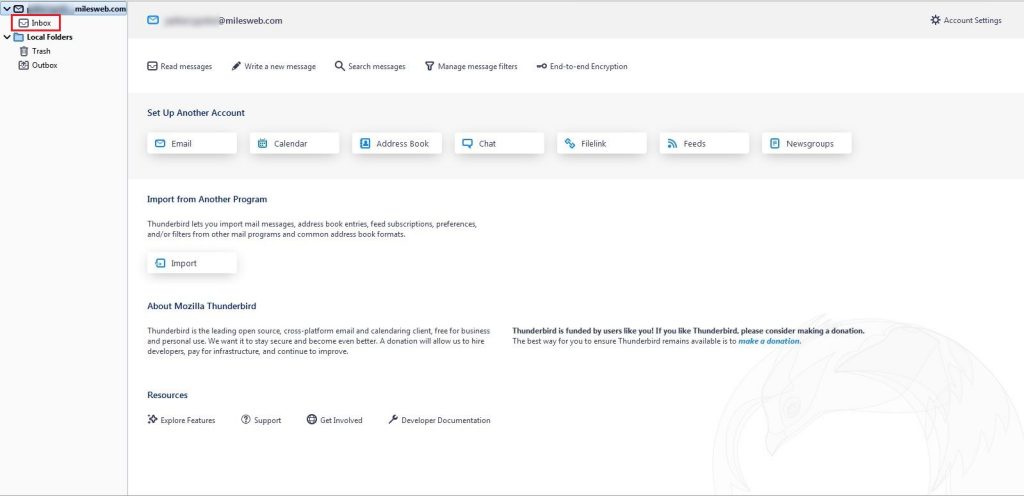Click the Outbox icon in sidebar
The height and width of the screenshot is (496, 1024).
pyautogui.click(x=24, y=65)
